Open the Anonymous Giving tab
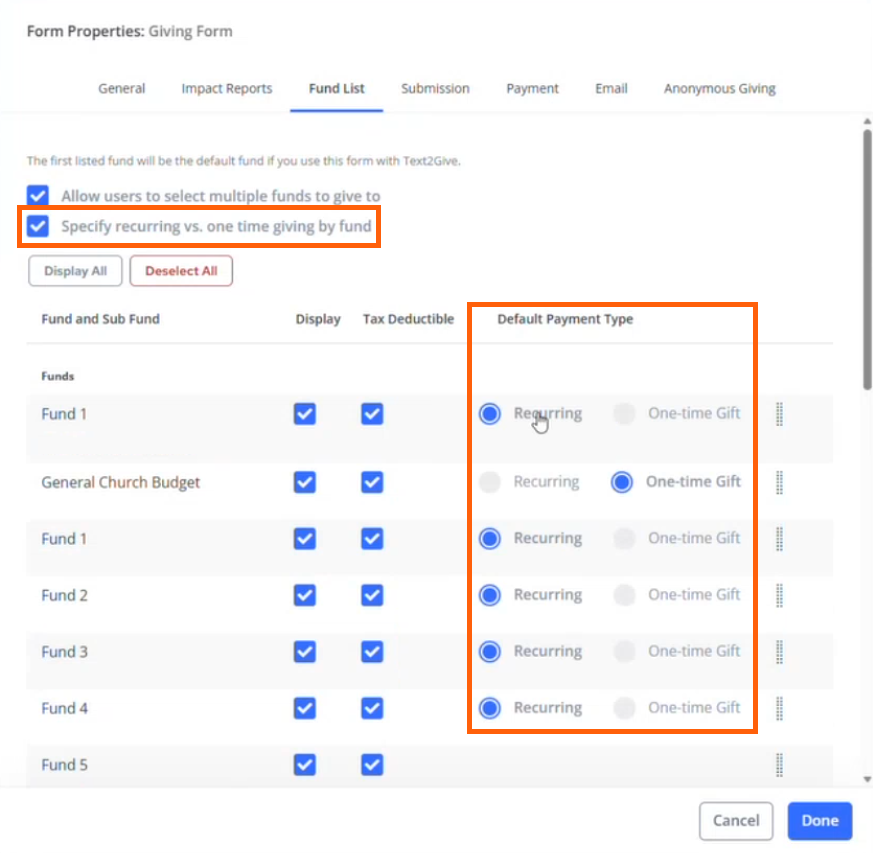 tap(719, 88)
